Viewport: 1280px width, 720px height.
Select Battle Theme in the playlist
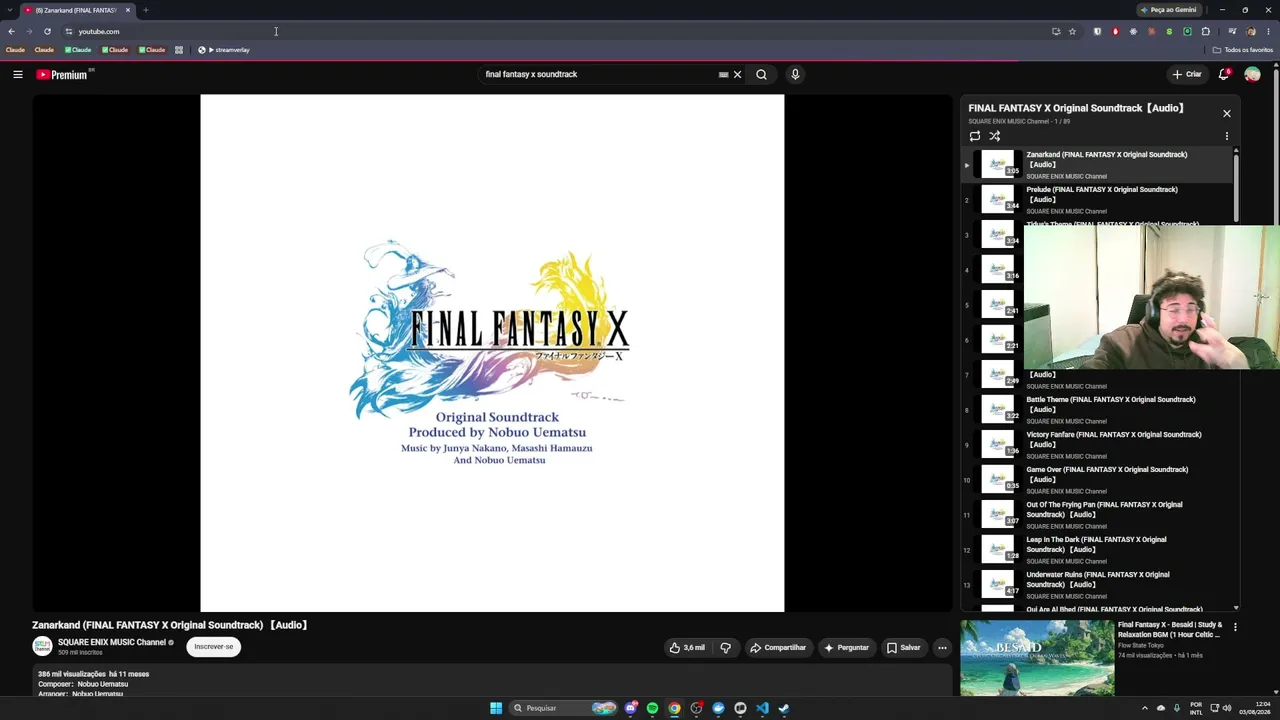pyautogui.click(x=1097, y=410)
